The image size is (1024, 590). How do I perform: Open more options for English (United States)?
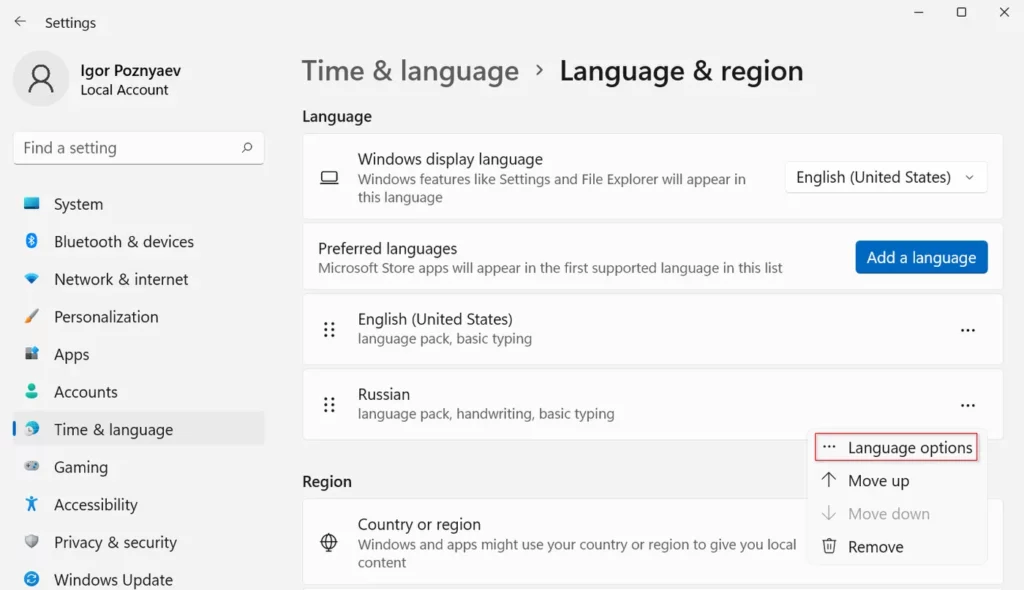tap(967, 330)
